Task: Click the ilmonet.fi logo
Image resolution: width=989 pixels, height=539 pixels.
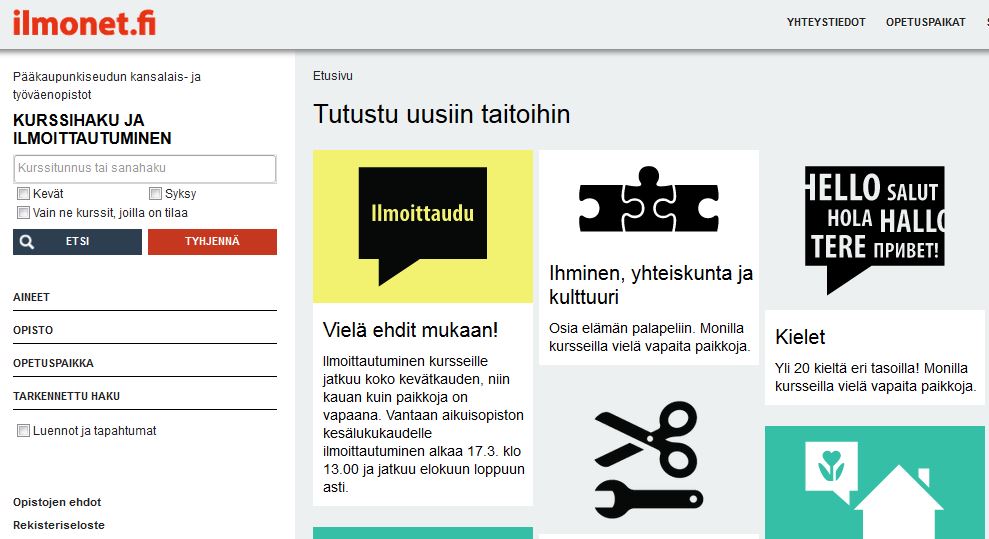Action: tap(84, 22)
